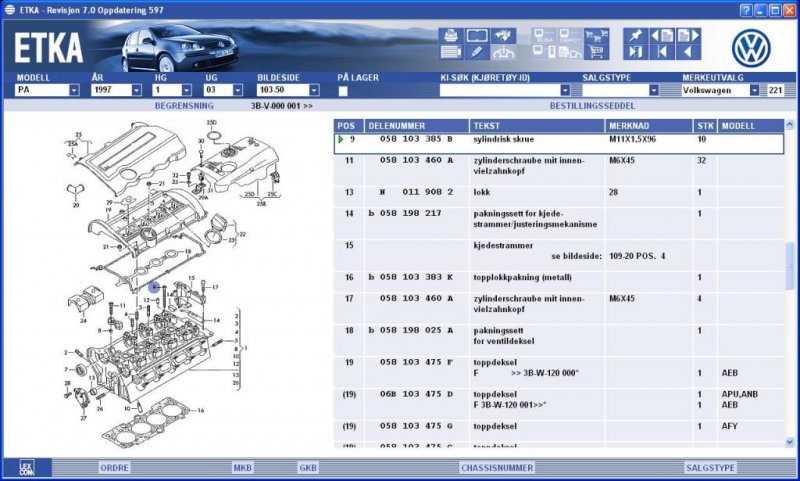Click the ORDRE bottom bar item
The height and width of the screenshot is (481, 800).
(x=114, y=467)
